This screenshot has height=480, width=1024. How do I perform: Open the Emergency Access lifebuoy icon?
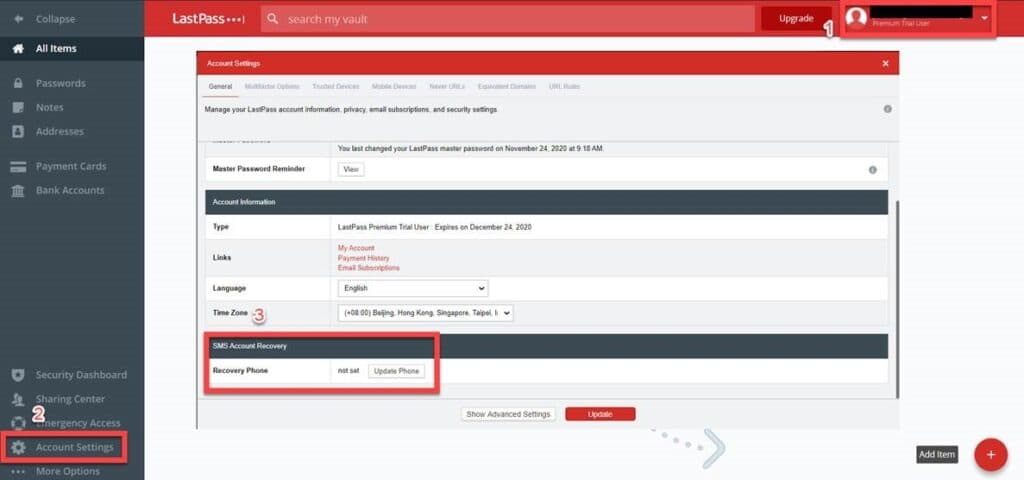[18, 423]
